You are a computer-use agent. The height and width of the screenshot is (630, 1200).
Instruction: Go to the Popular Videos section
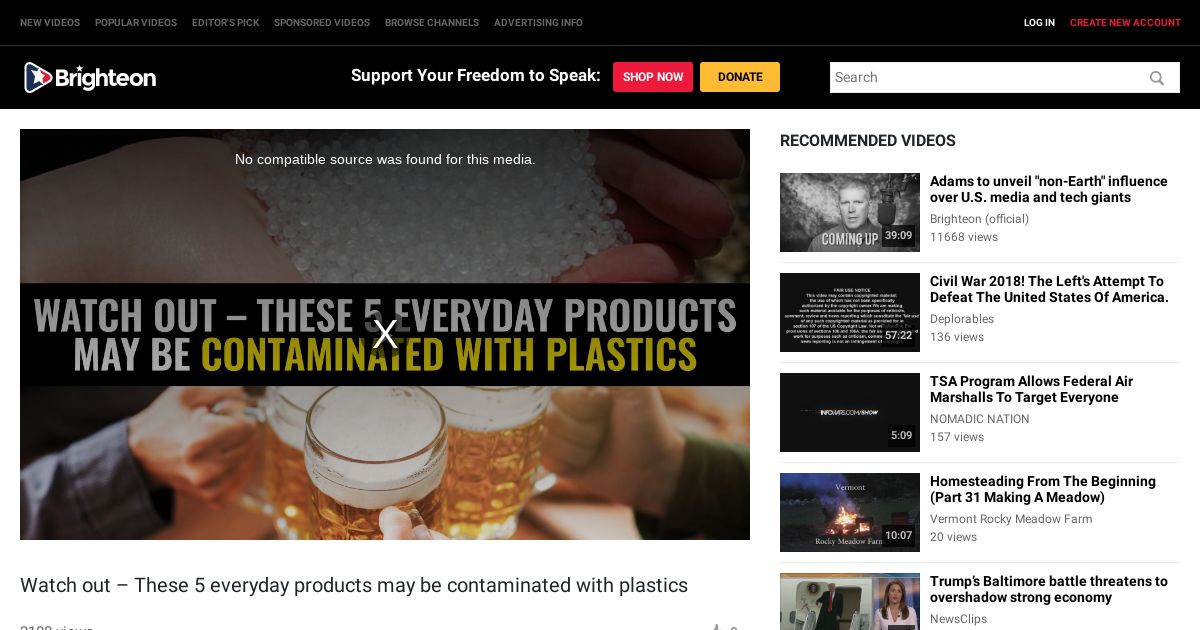click(x=136, y=23)
